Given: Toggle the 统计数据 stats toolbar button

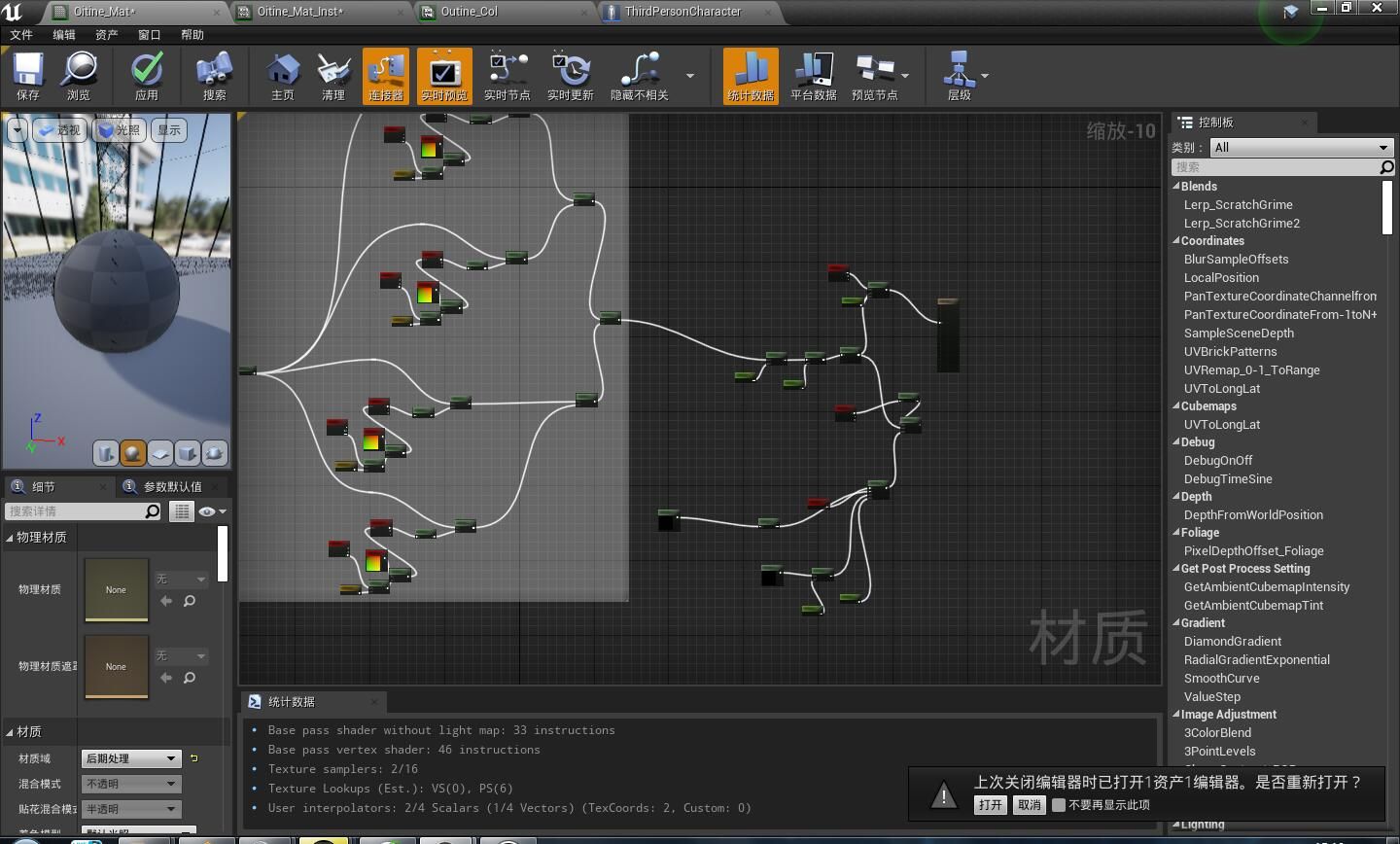Looking at the screenshot, I should [751, 76].
